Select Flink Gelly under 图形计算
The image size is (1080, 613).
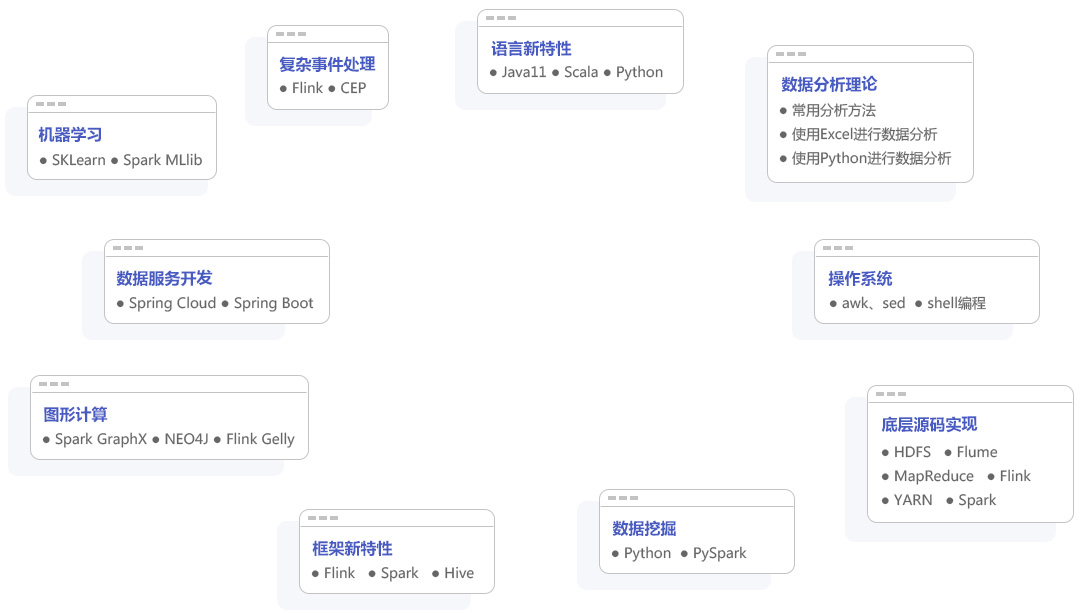pyautogui.click(x=260, y=439)
